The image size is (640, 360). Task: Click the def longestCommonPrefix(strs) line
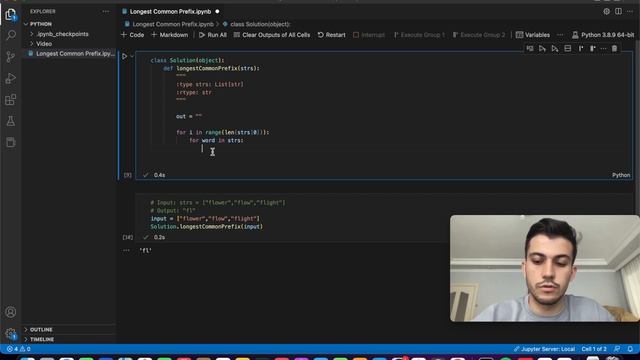click(x=211, y=68)
